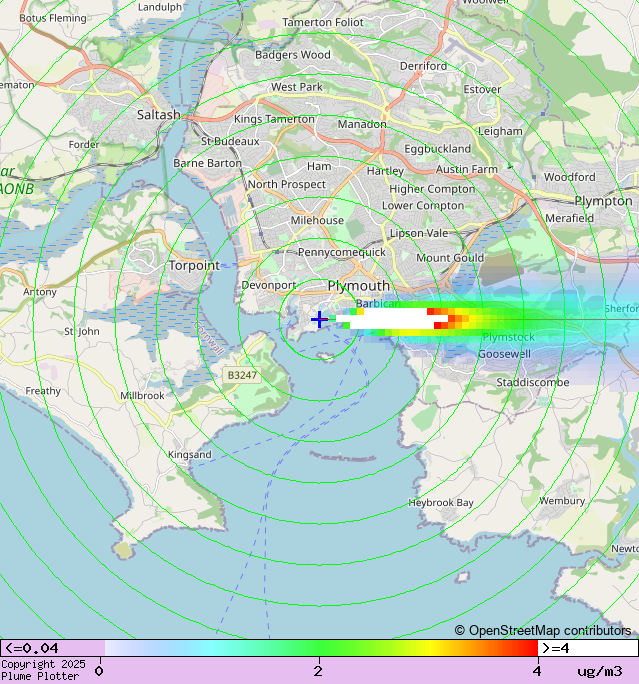Screen dimensions: 639x684
Task: Click the ug/m3 units label
Action: [600, 671]
